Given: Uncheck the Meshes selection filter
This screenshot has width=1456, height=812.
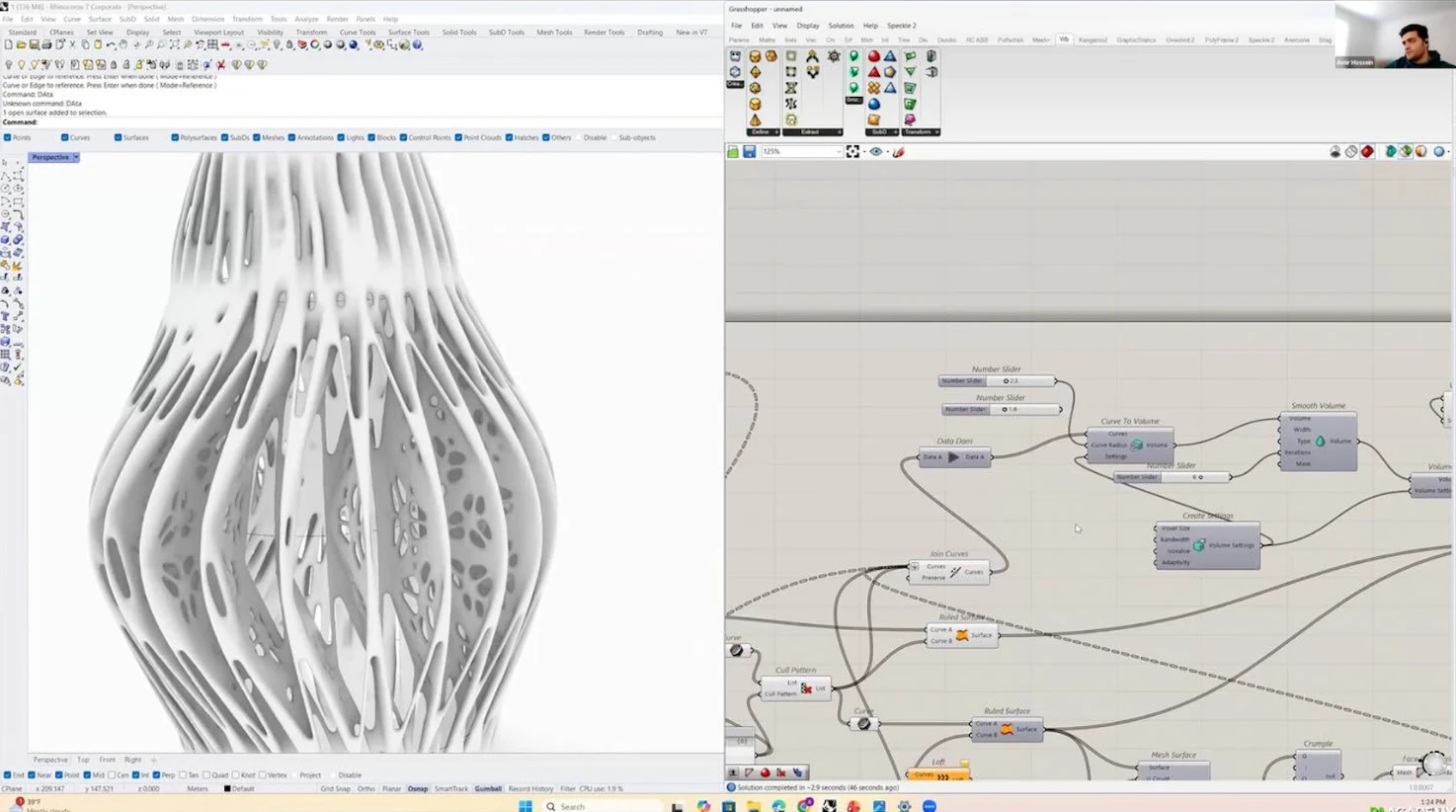Looking at the screenshot, I should pos(257,138).
